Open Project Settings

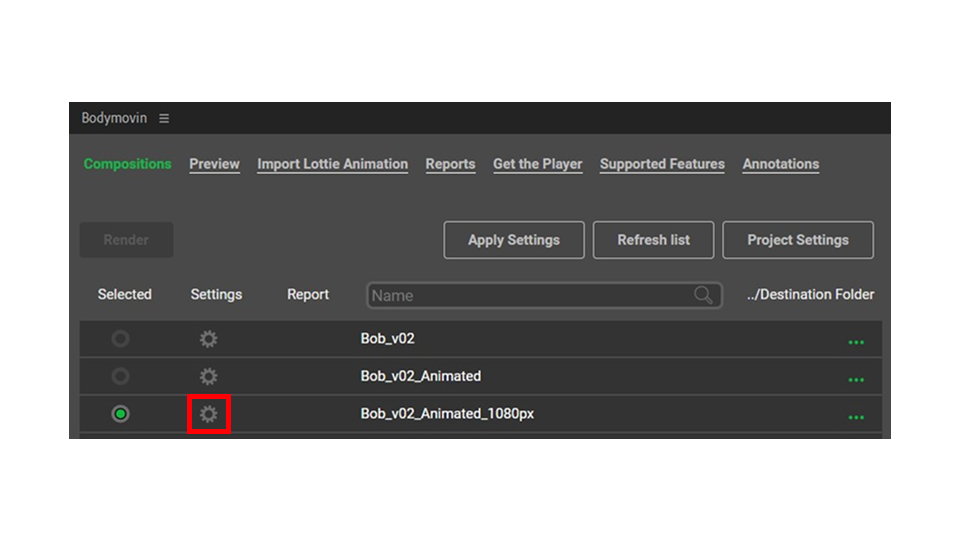coord(798,240)
